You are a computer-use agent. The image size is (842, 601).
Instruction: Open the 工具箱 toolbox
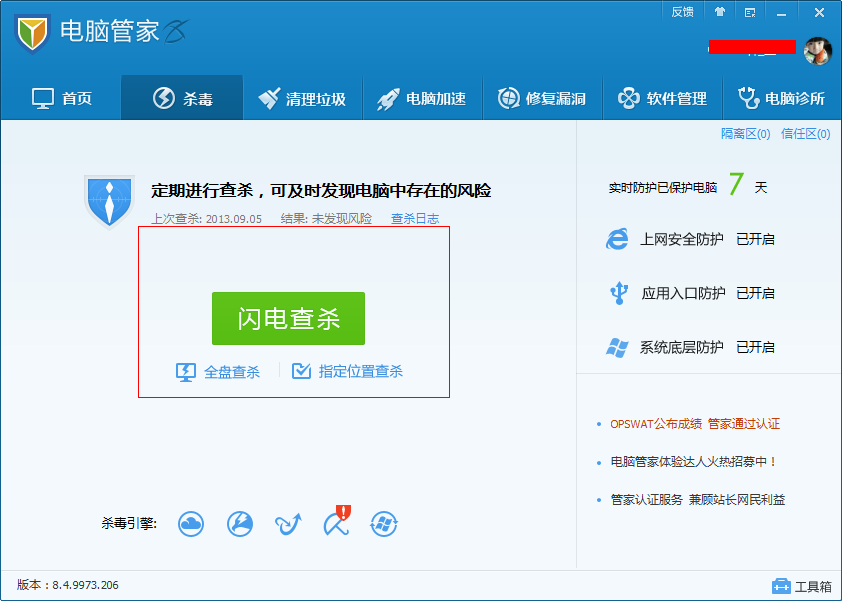click(801, 586)
